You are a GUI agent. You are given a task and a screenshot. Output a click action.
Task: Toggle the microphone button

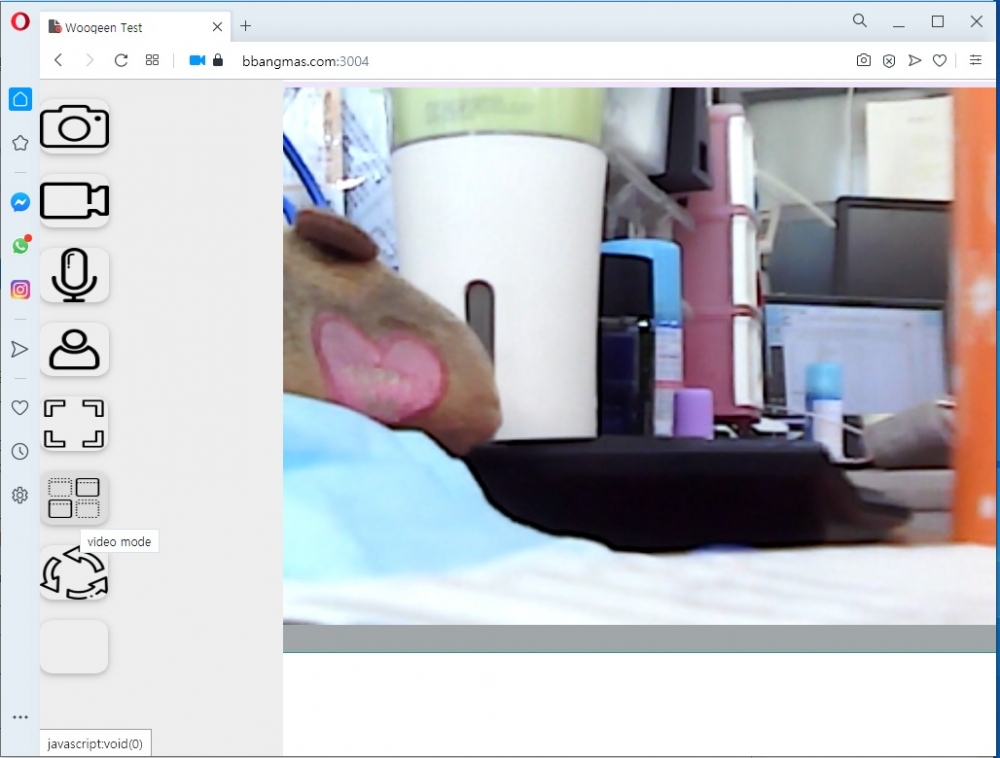tap(75, 275)
